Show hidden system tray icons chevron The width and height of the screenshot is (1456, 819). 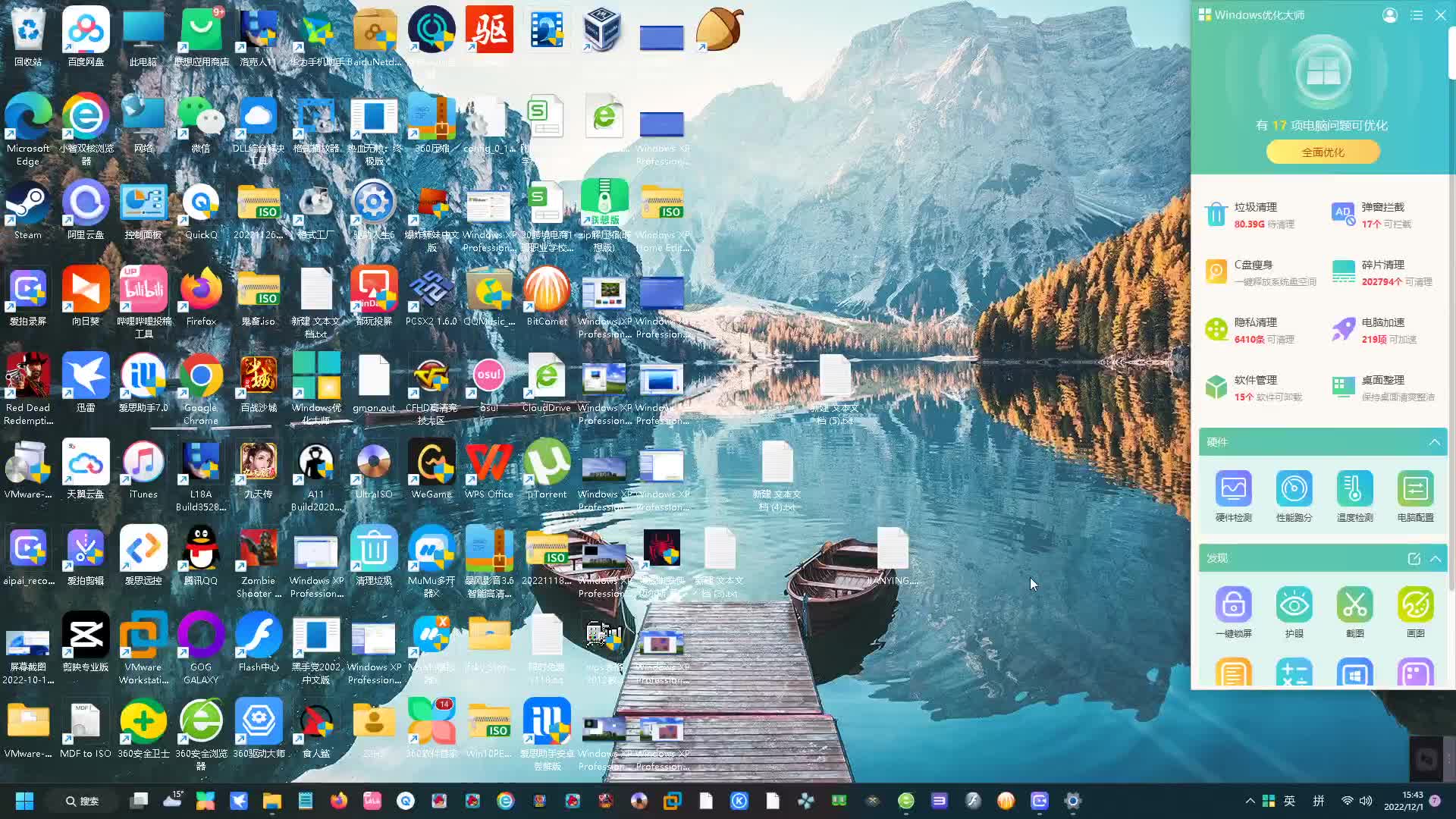click(x=1250, y=801)
